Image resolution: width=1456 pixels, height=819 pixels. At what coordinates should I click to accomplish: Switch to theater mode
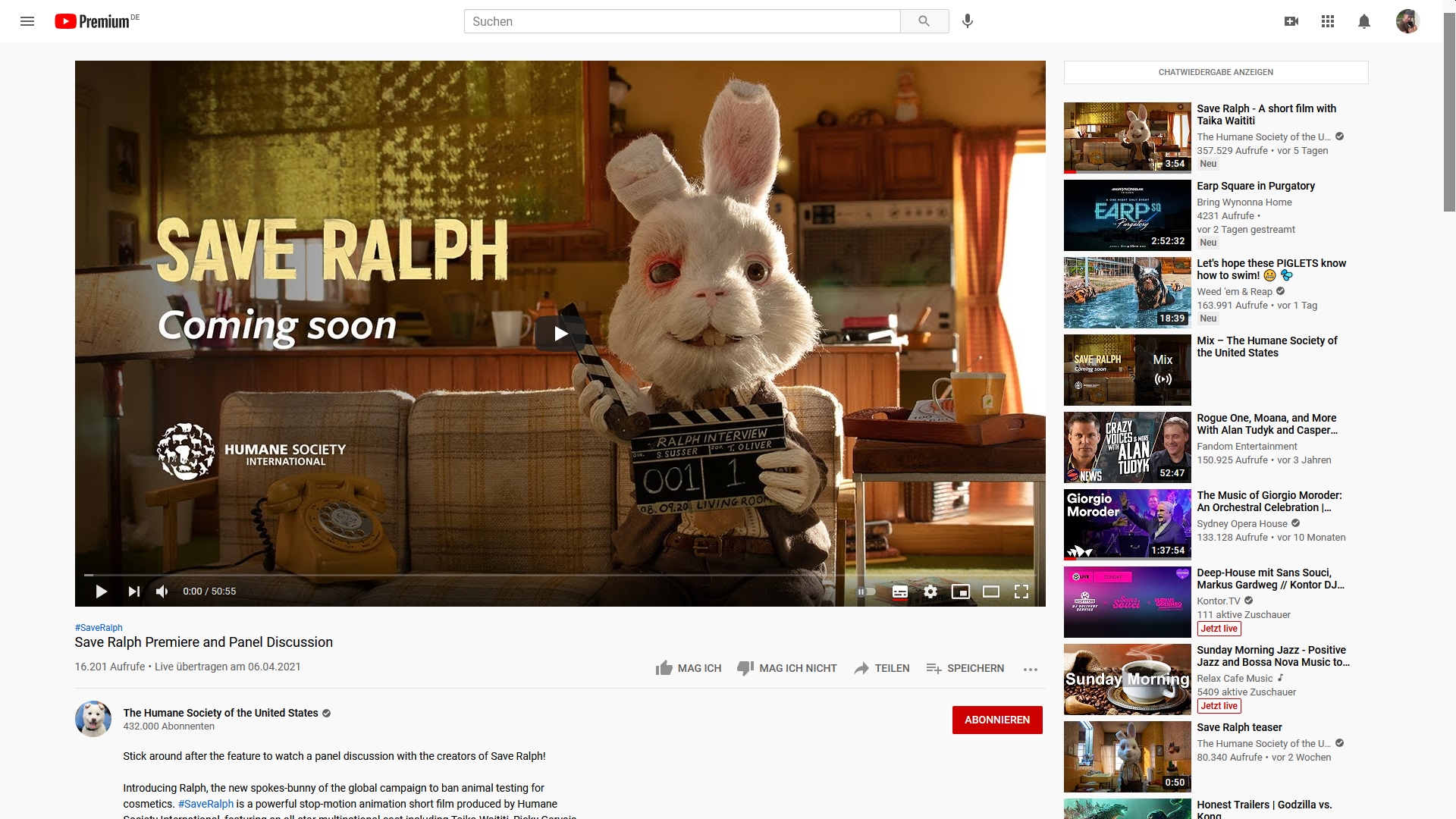[x=991, y=591]
